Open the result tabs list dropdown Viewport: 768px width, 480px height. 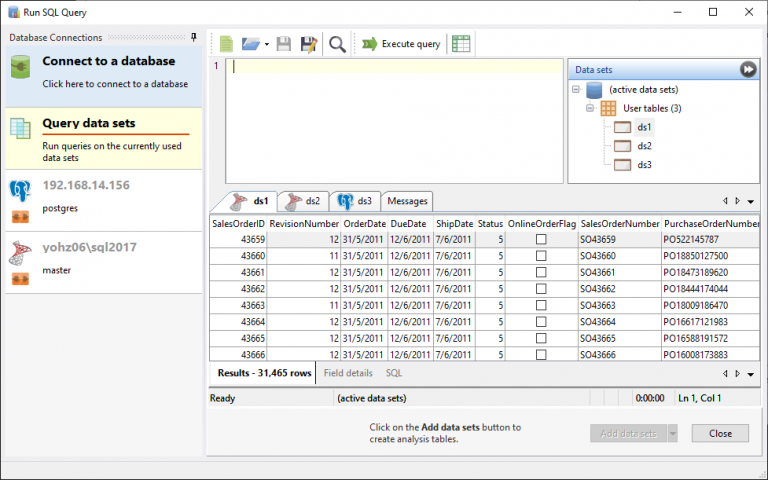750,201
